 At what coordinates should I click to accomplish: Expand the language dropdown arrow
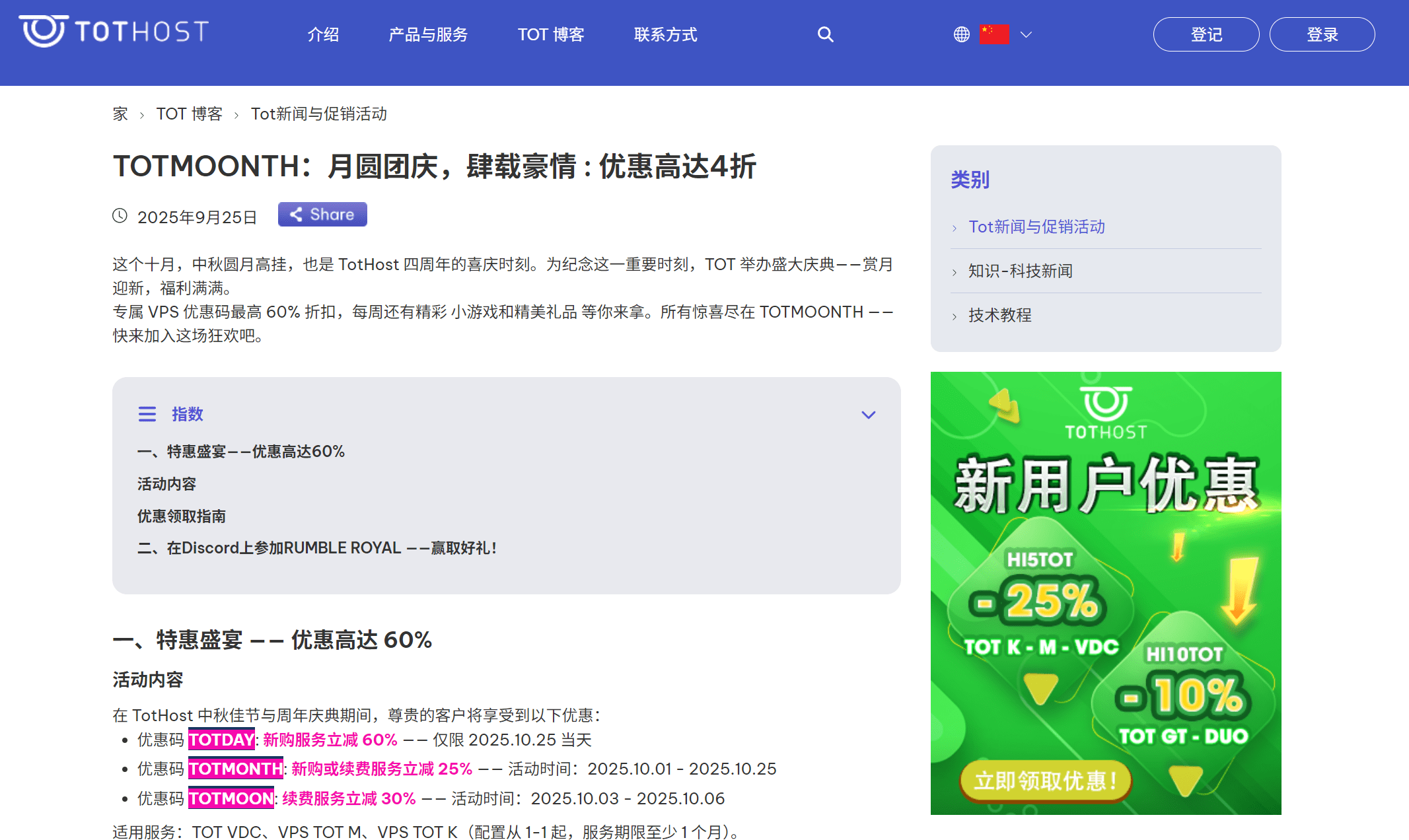click(x=1026, y=34)
